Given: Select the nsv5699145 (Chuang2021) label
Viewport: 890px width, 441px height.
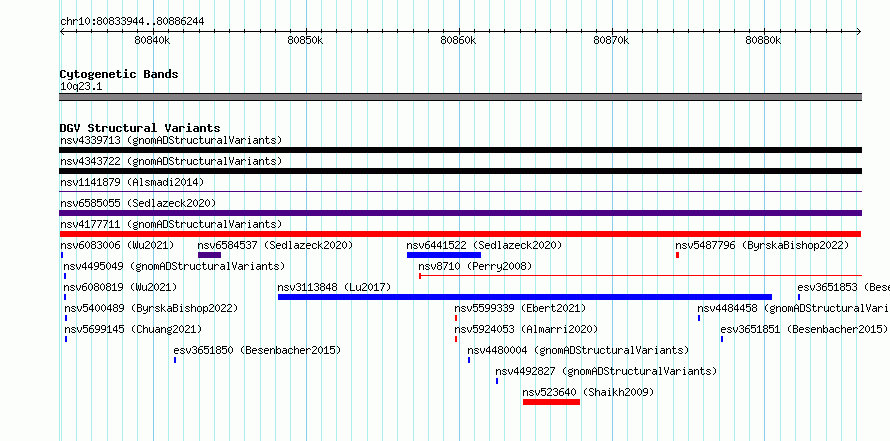Looking at the screenshot, I should coord(133,329).
